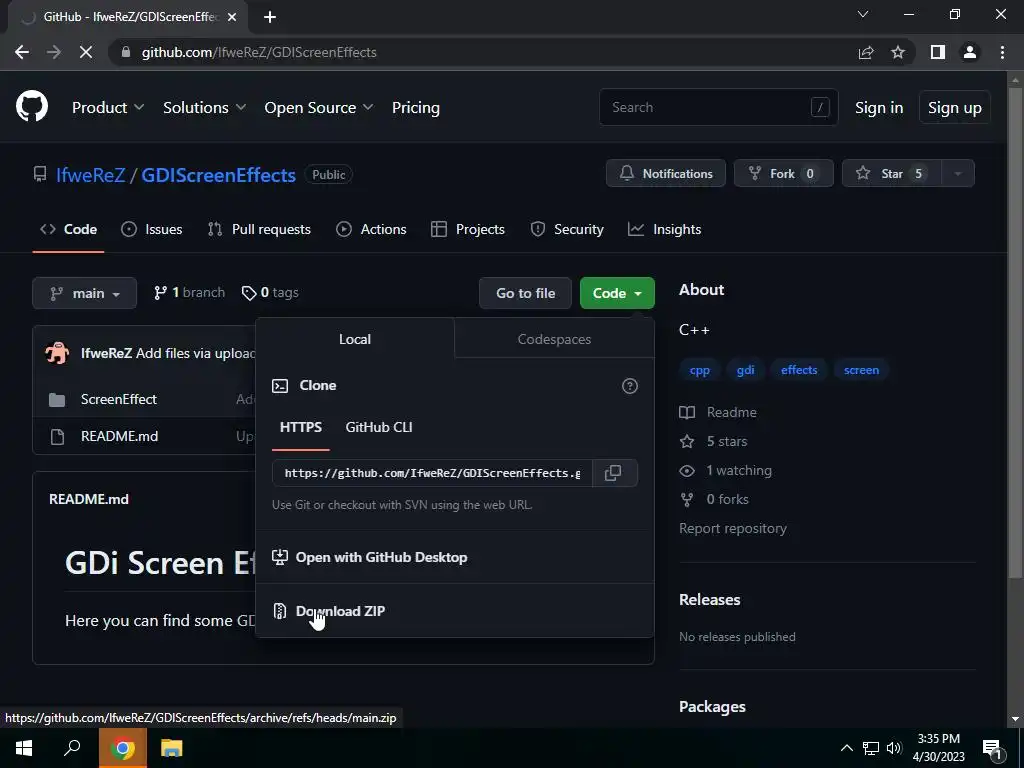Screen dimensions: 1024x768
Task: Click the clone URL text field
Action: pos(432,473)
